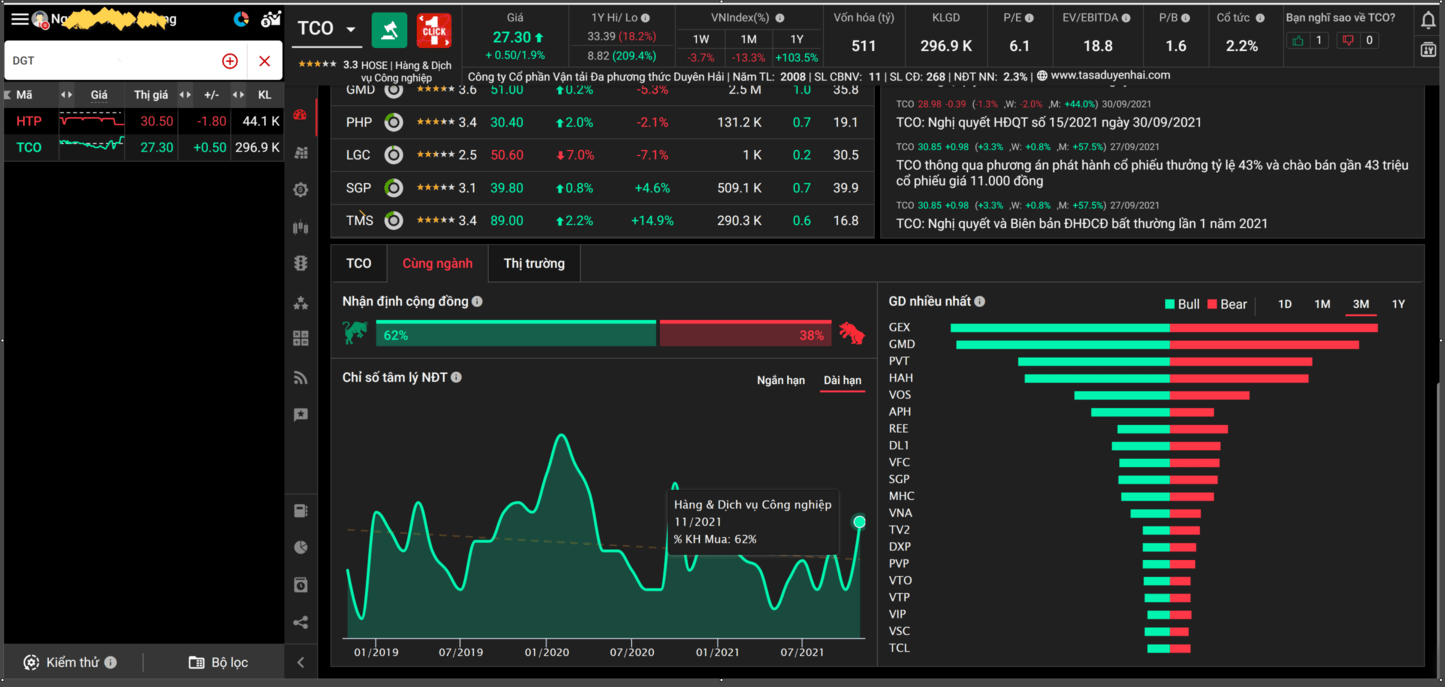Image resolution: width=1445 pixels, height=687 pixels.
Task: Open the money growth chart icon
Action: click(x=270, y=19)
